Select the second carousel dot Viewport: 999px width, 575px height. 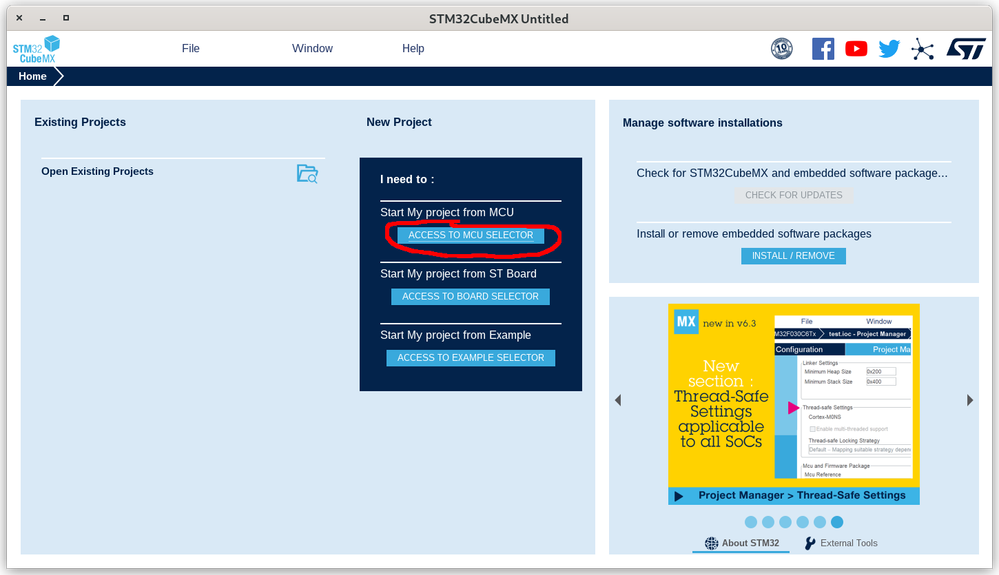click(768, 522)
